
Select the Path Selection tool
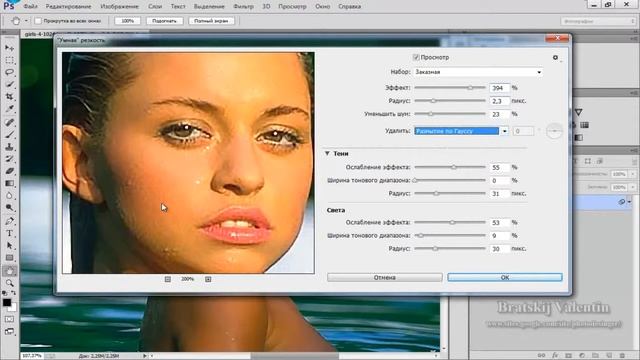pos(9,246)
